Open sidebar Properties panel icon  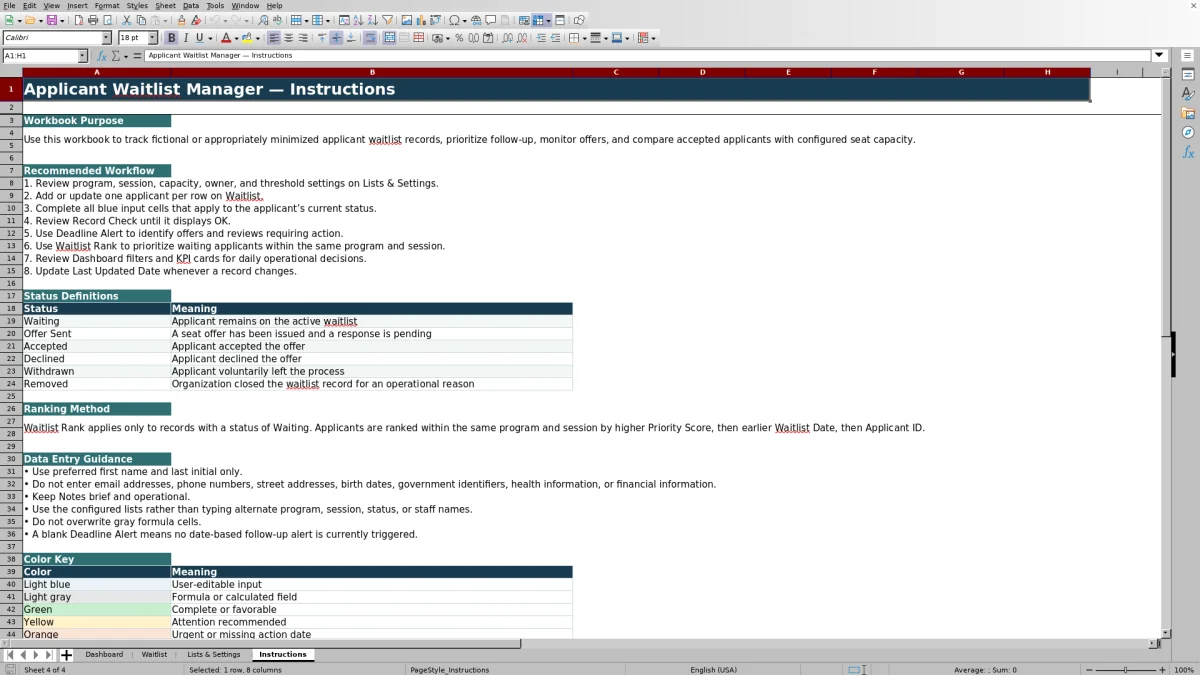[1188, 75]
